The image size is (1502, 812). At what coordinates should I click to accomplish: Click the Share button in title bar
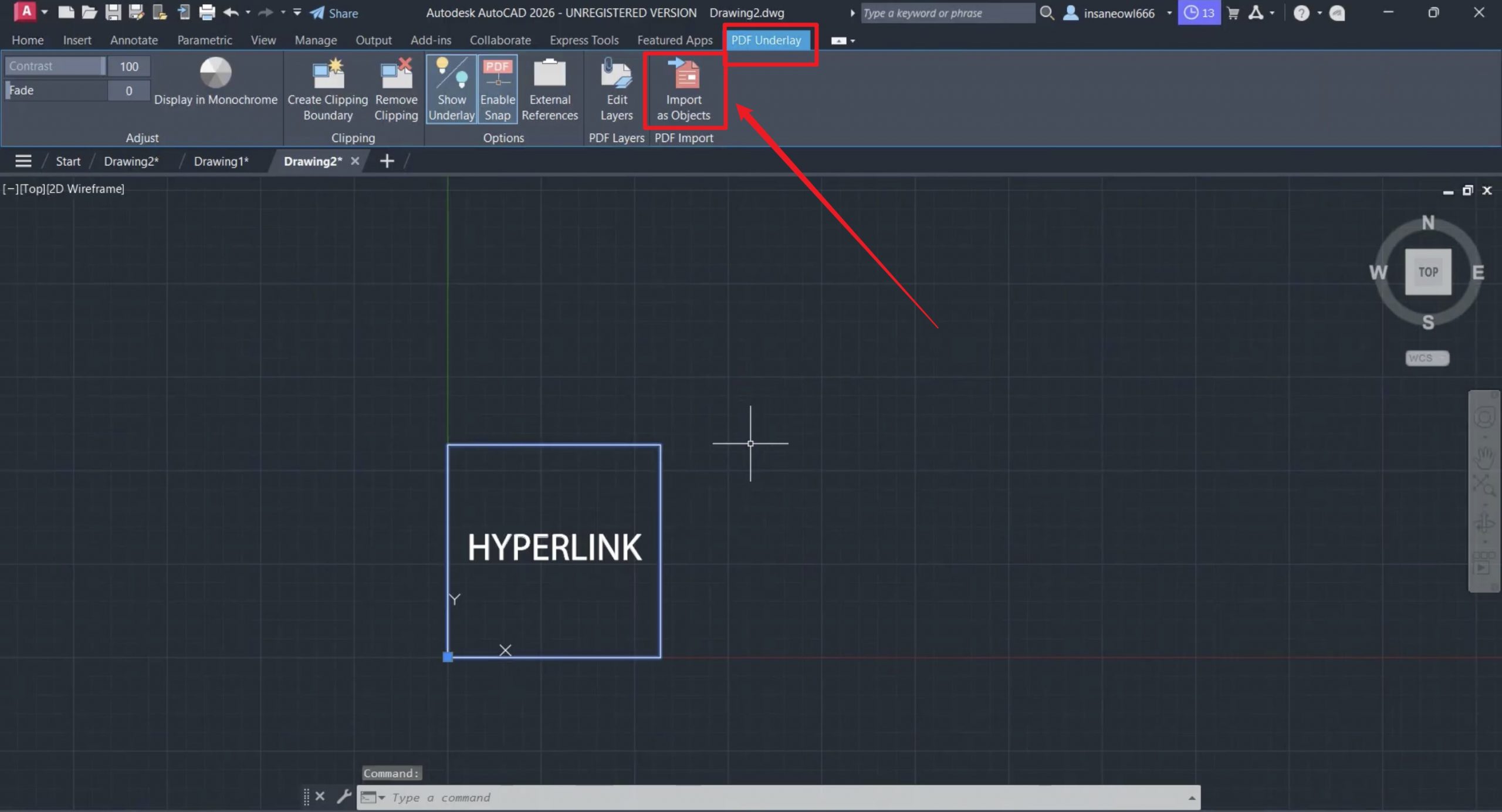[x=334, y=13]
